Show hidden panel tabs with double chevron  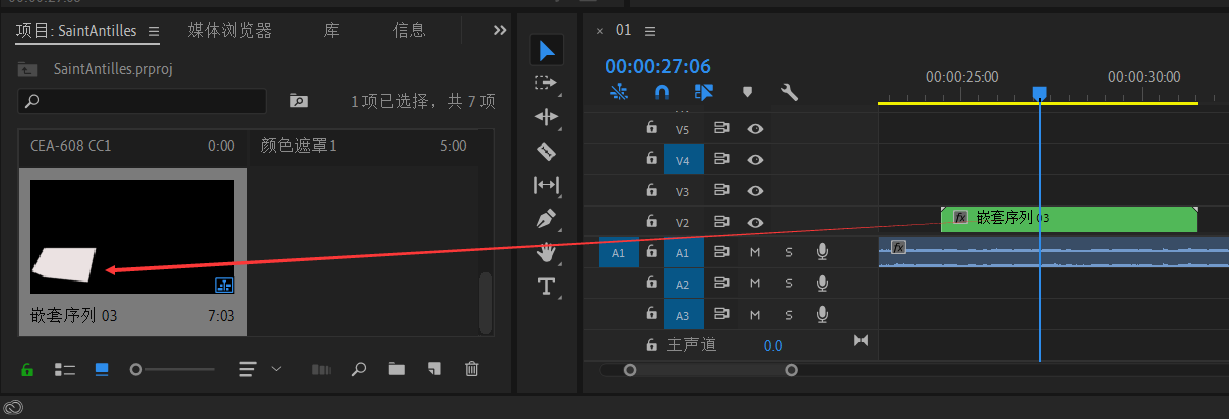click(500, 31)
